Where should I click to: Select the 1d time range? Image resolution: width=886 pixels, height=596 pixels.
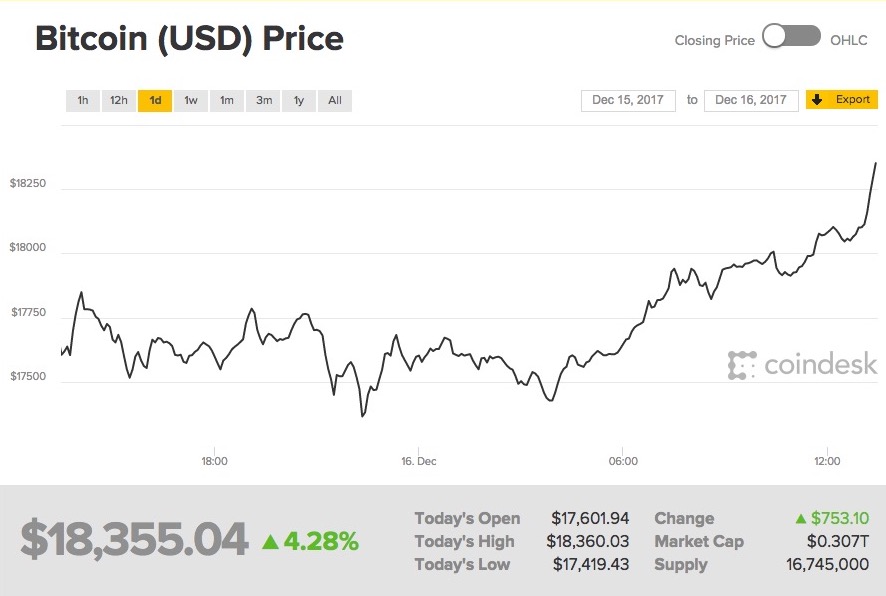(x=155, y=100)
